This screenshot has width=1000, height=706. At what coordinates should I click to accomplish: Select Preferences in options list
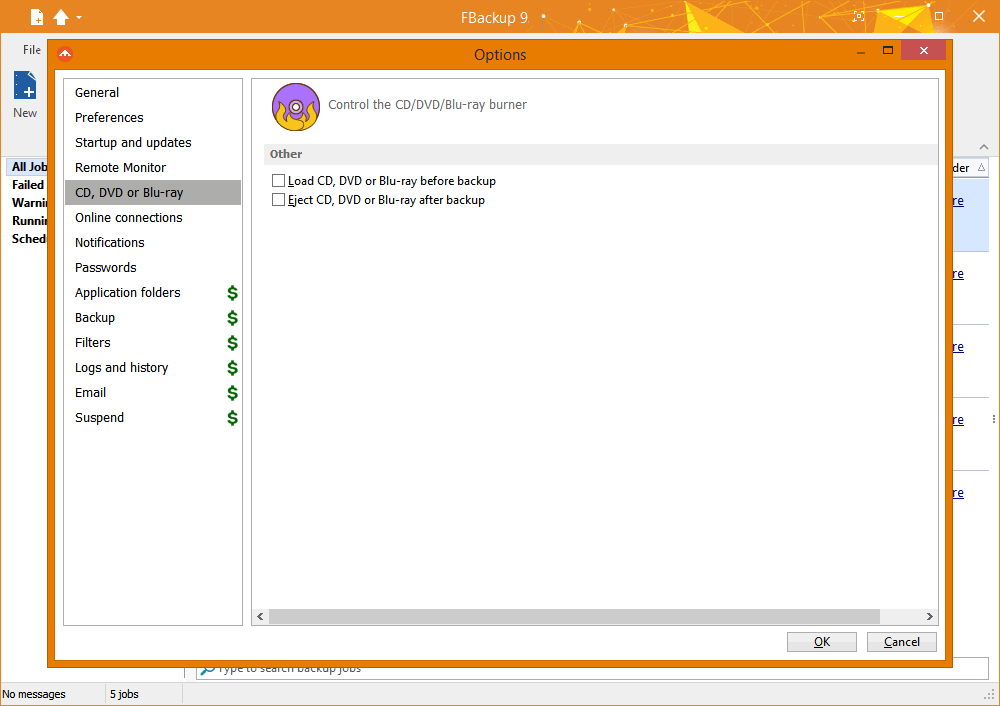pyautogui.click(x=152, y=117)
